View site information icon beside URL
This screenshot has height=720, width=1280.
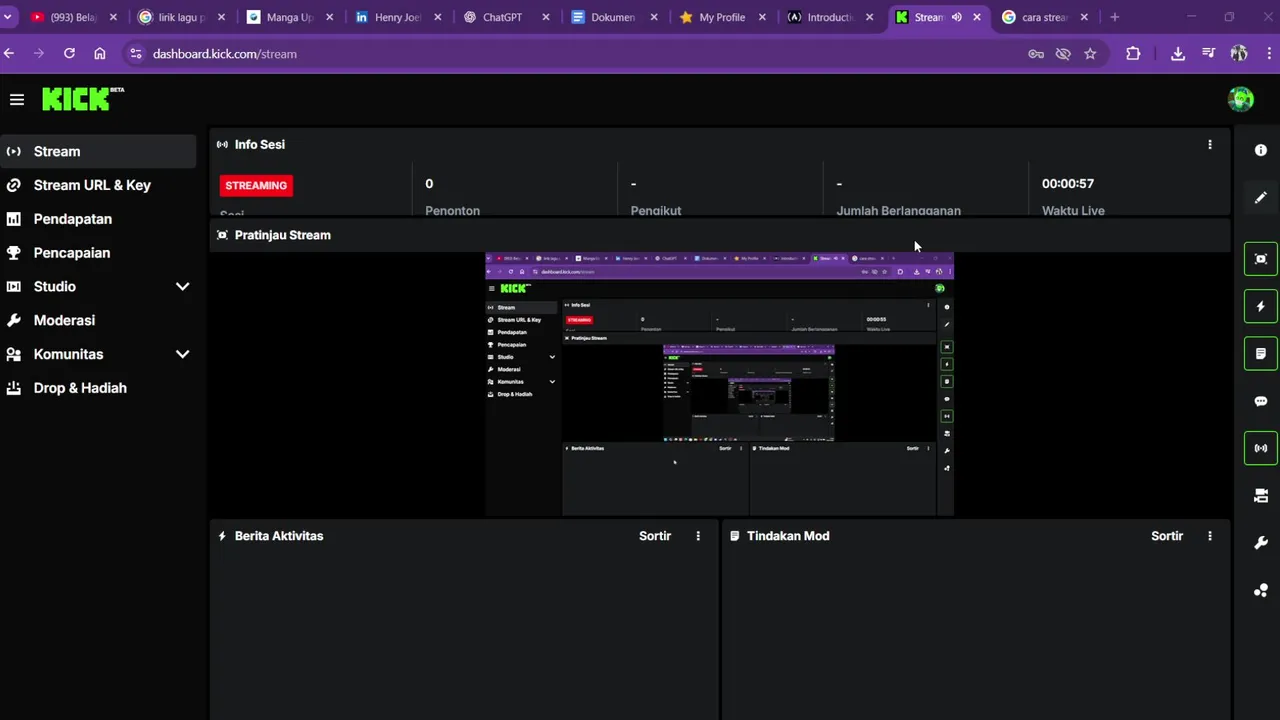tap(135, 54)
